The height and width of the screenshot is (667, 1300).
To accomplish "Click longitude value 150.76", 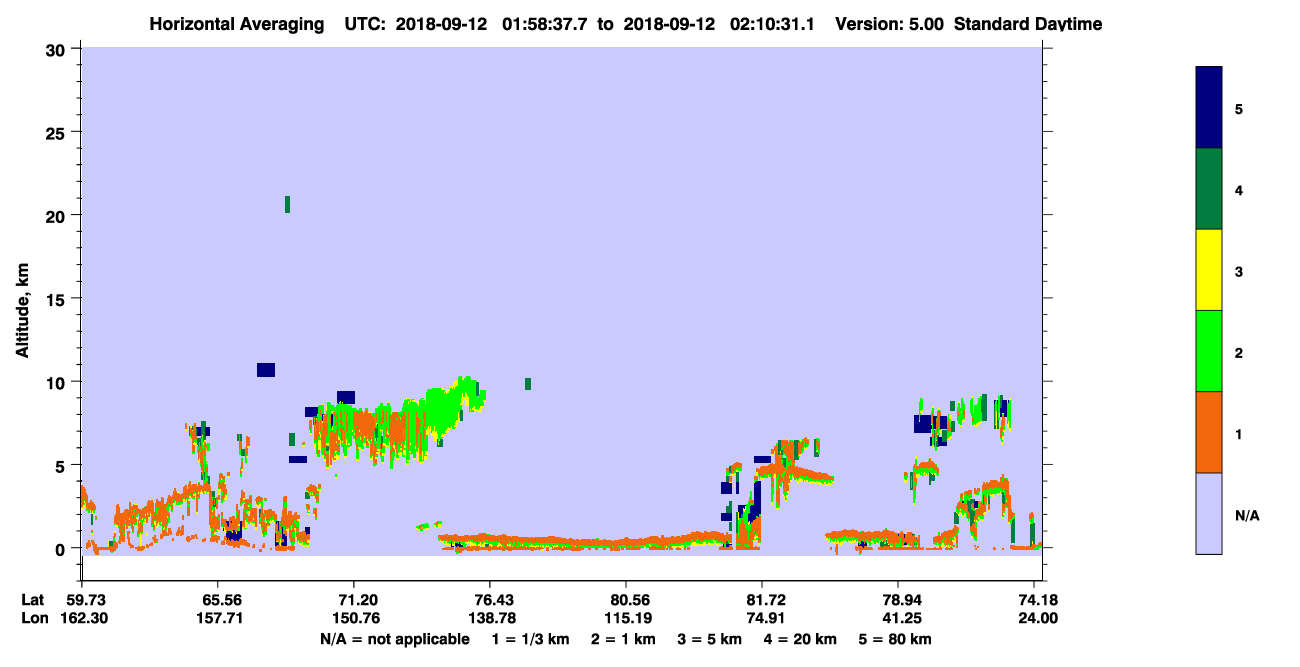I will [354, 618].
